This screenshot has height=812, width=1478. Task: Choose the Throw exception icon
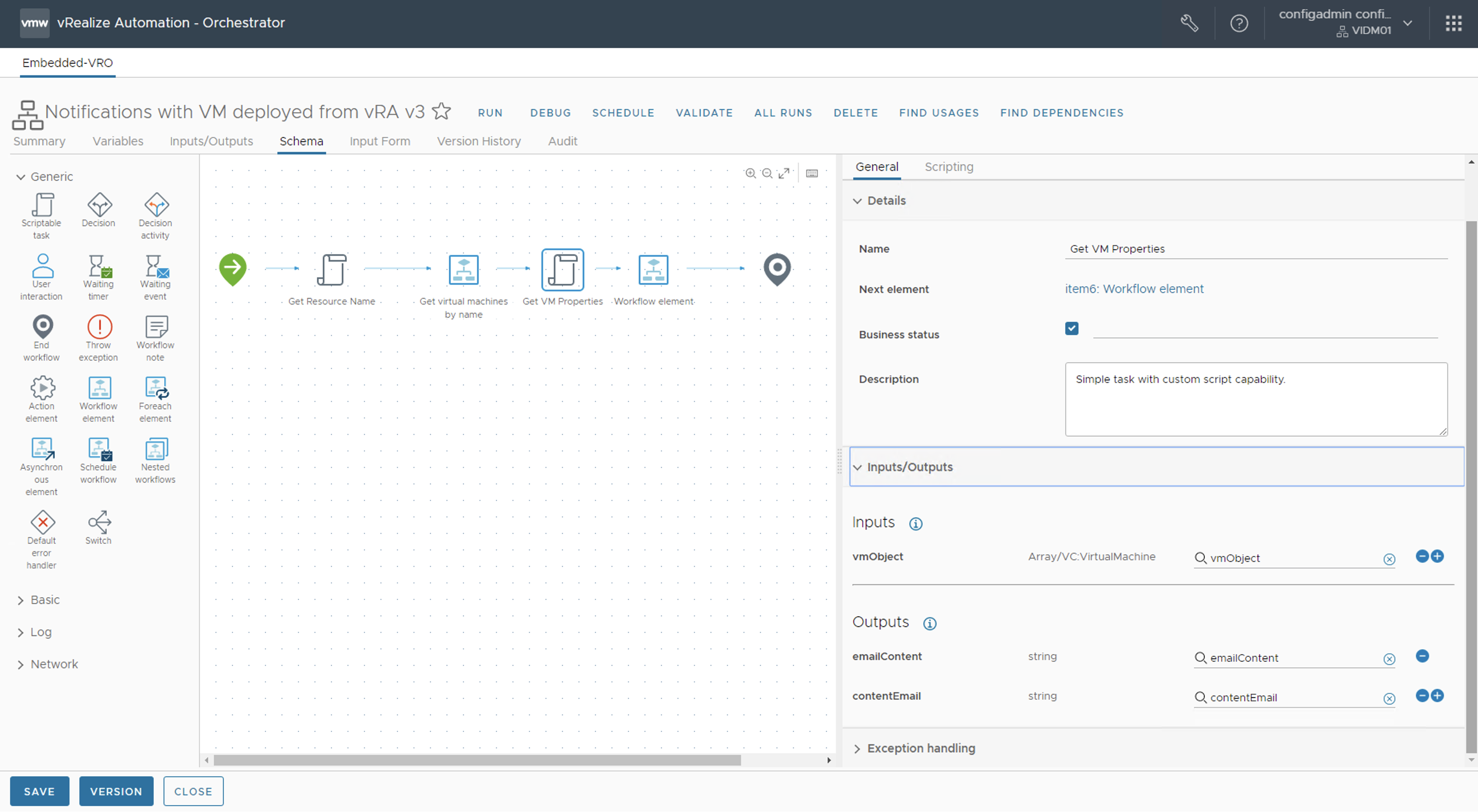(99, 327)
